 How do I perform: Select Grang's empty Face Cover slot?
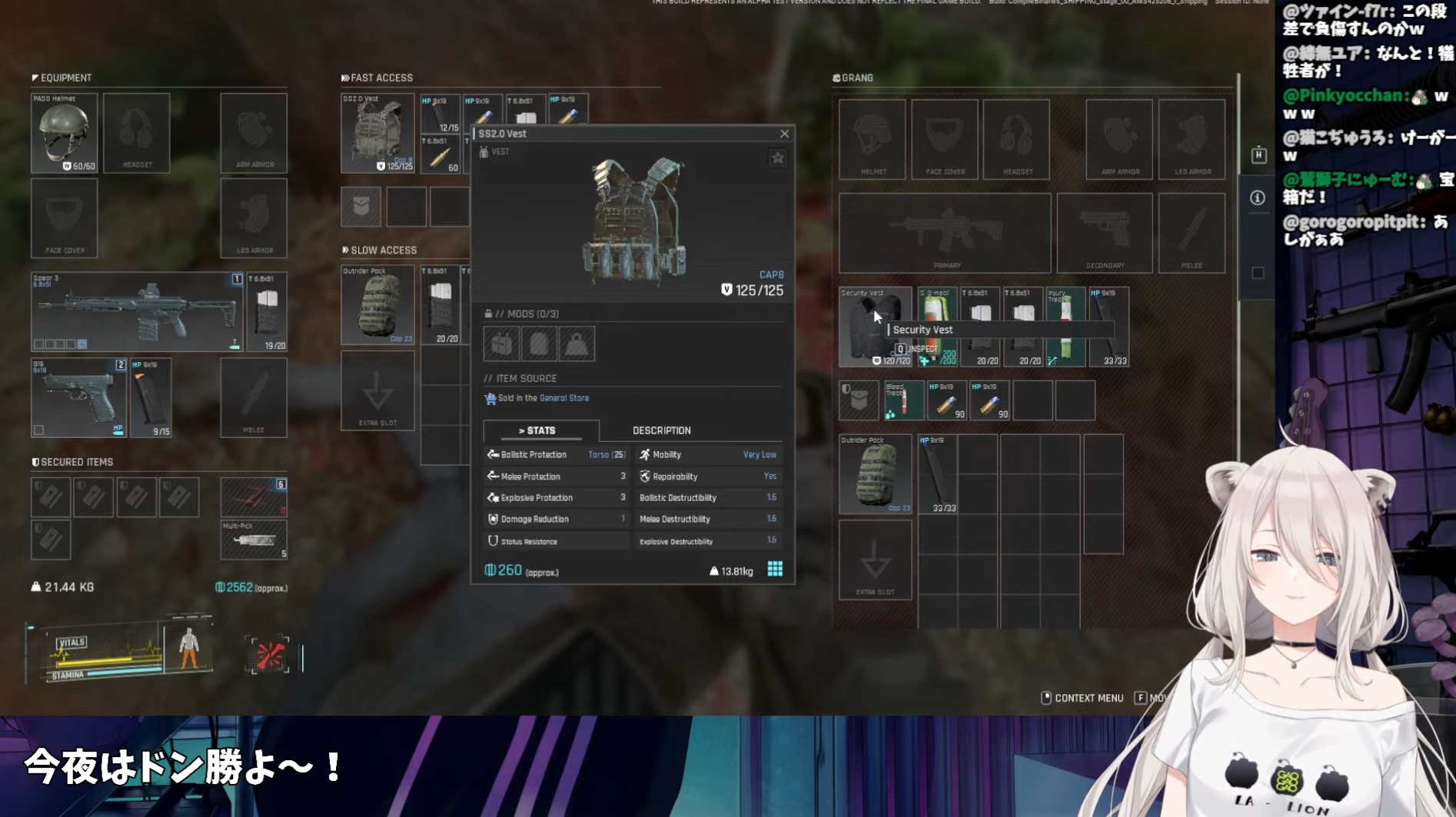(x=945, y=139)
